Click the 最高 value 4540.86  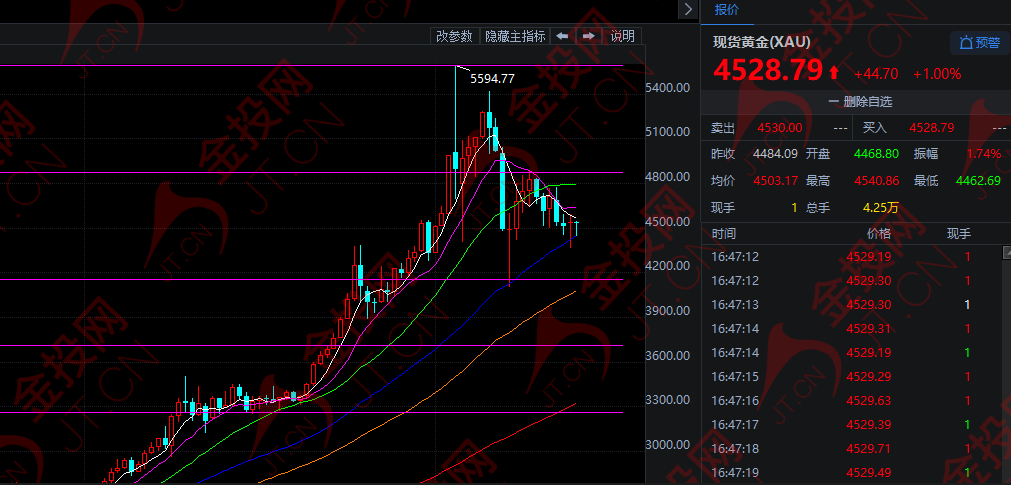click(876, 181)
